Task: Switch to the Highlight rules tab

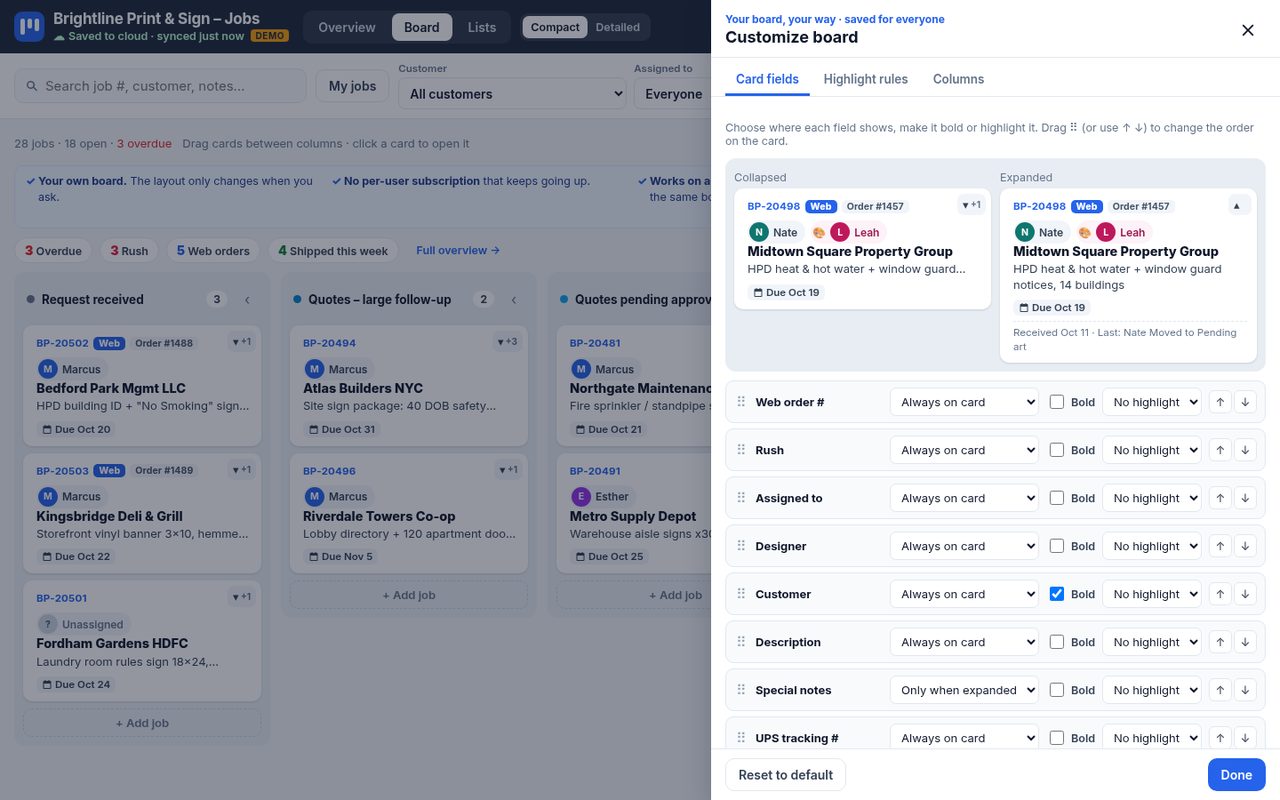Action: 866,79
